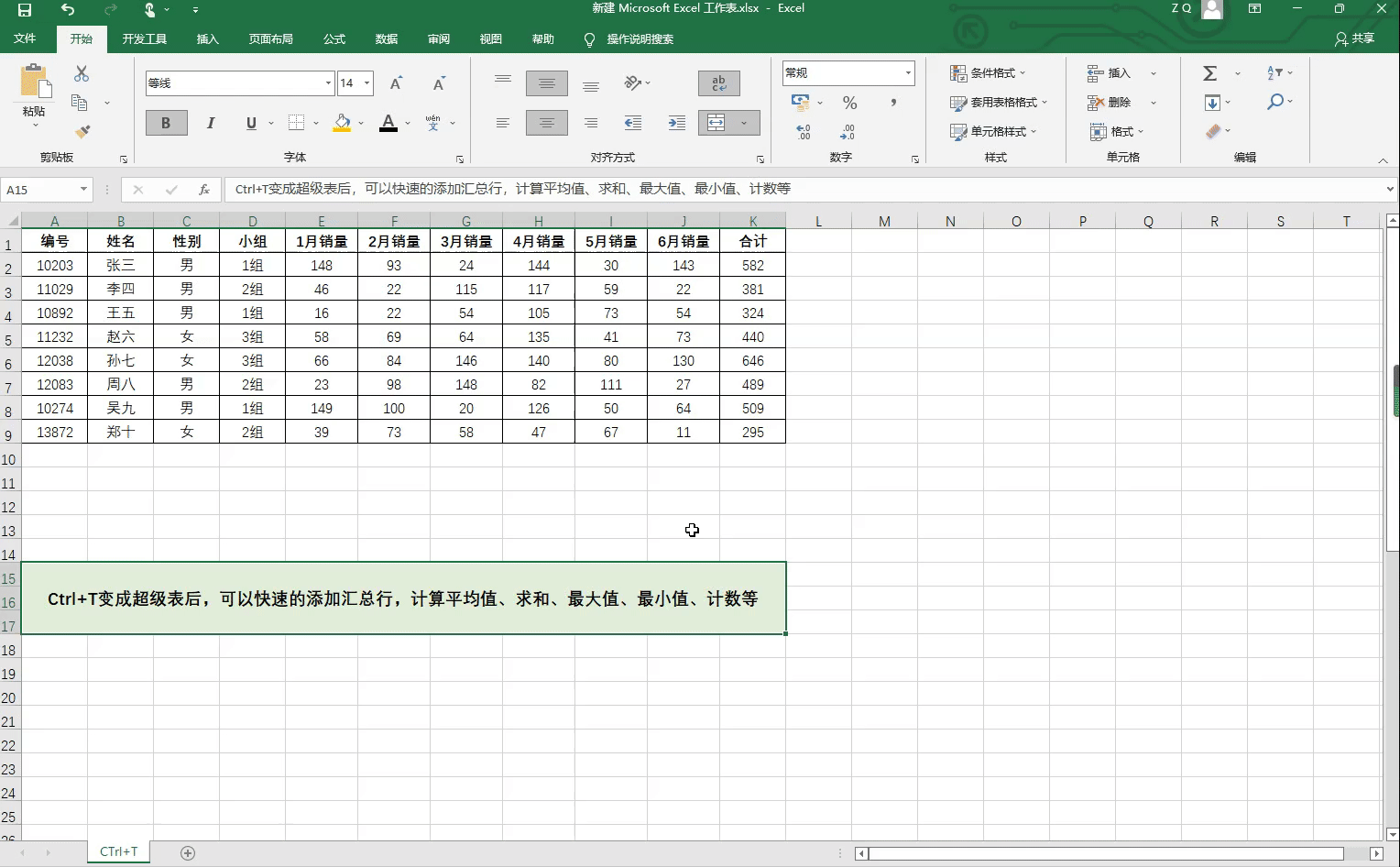This screenshot has width=1400, height=867.
Task: Toggle Middle vertical align button
Action: coord(547,83)
